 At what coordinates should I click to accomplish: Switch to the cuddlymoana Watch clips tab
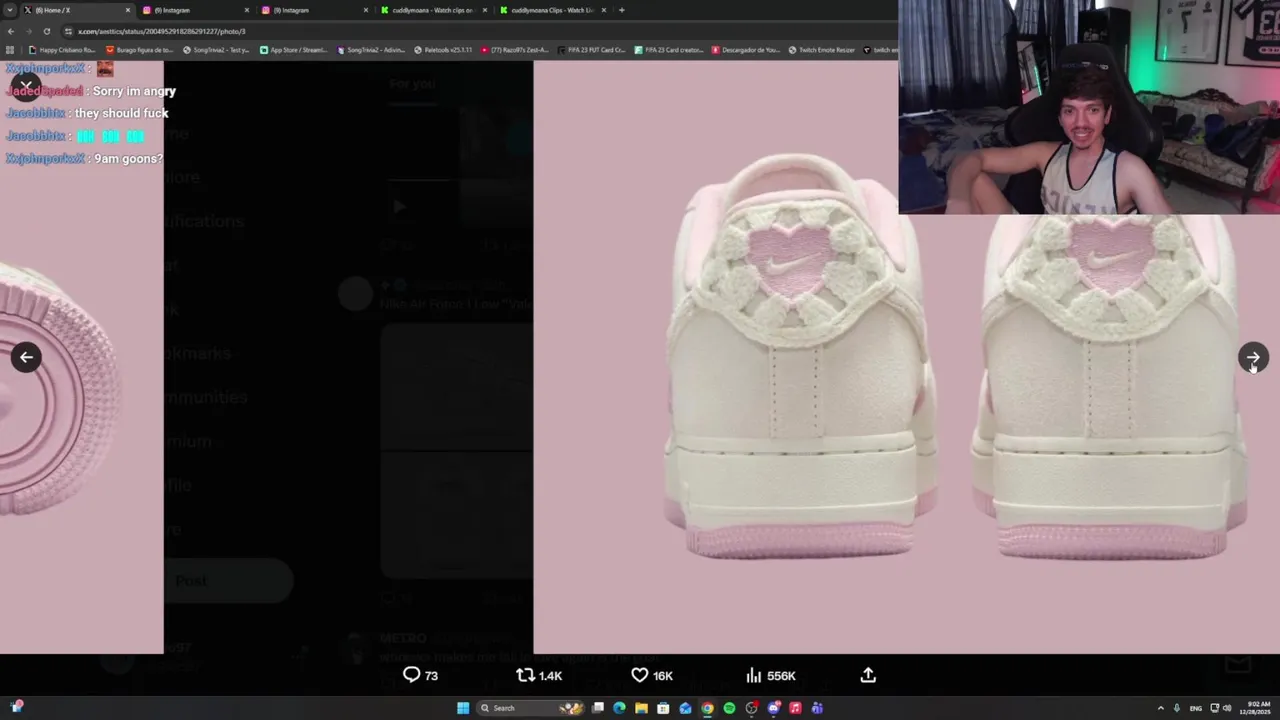point(433,10)
